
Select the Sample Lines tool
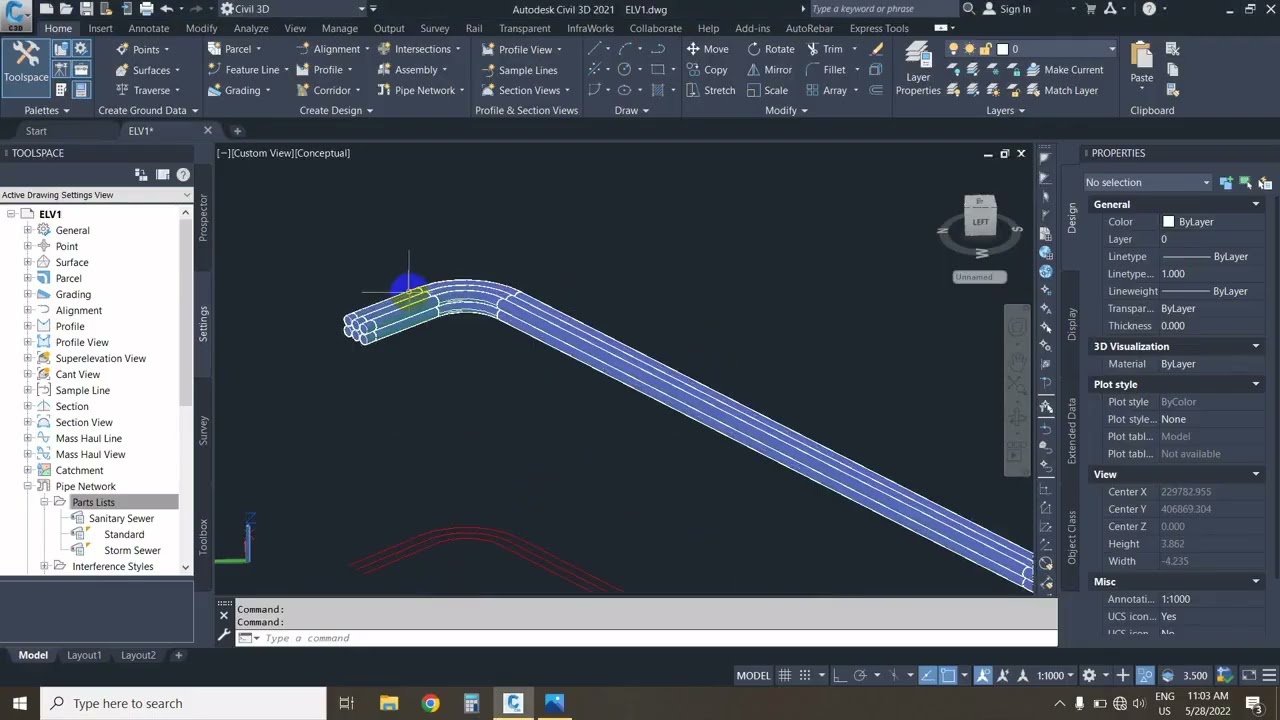(520, 70)
